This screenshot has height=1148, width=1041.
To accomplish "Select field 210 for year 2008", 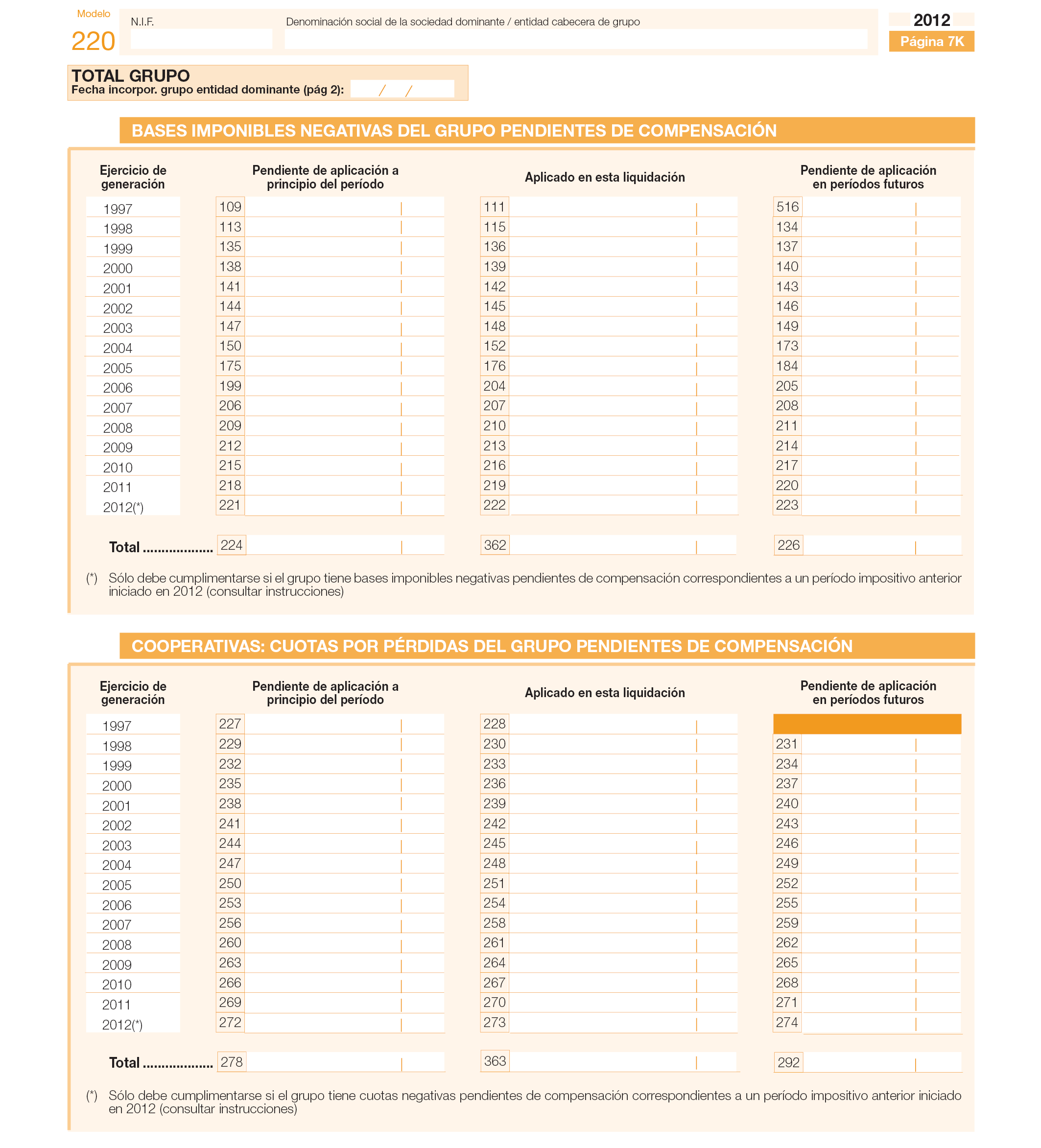I will 623,426.
